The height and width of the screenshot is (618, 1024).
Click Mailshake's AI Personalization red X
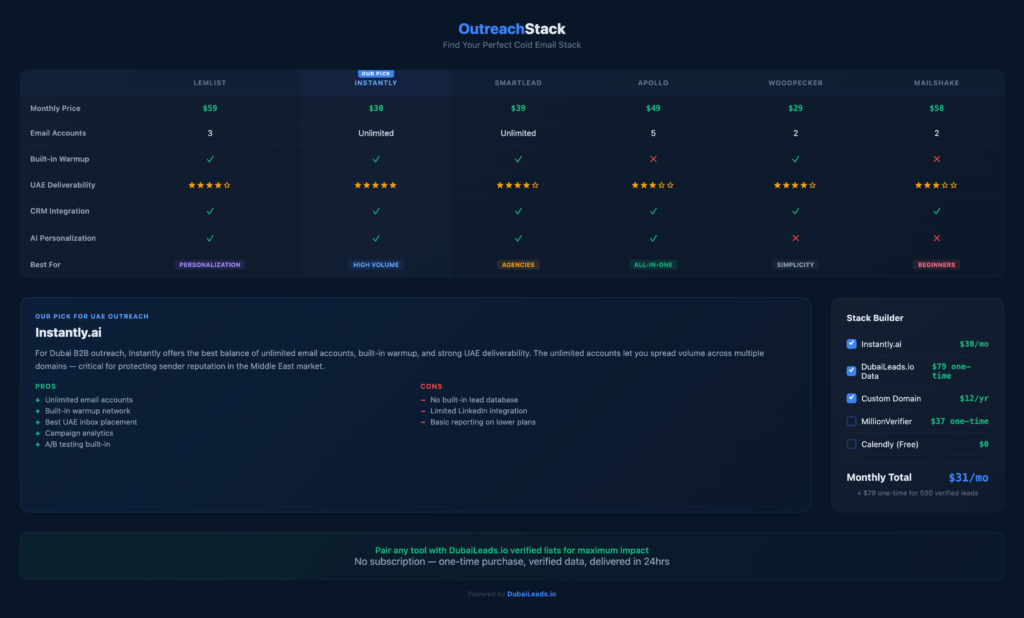click(x=936, y=238)
